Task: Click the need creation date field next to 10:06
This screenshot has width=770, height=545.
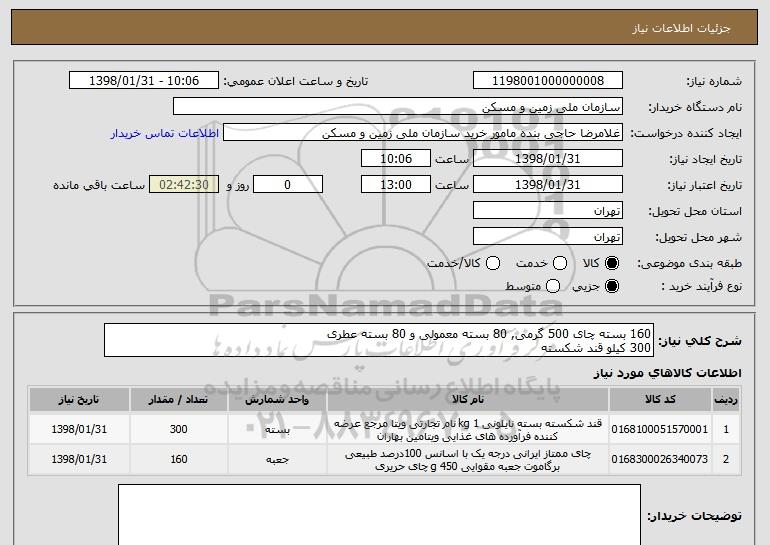Action: tap(548, 159)
